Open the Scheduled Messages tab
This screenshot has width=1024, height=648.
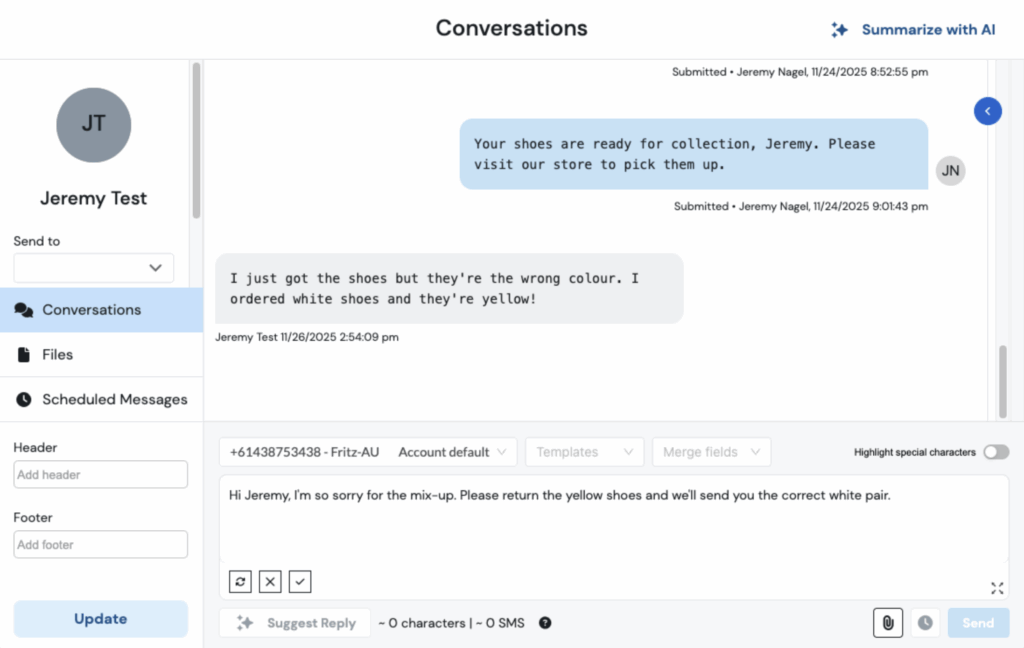pos(114,399)
